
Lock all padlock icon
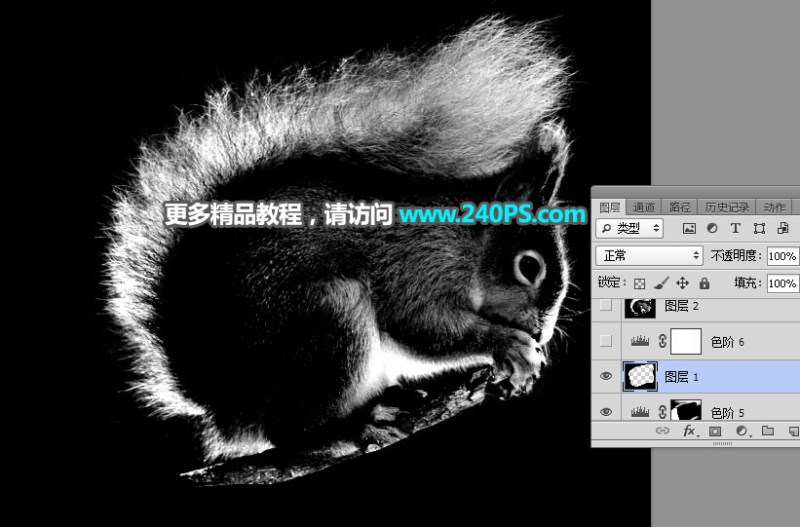[705, 283]
